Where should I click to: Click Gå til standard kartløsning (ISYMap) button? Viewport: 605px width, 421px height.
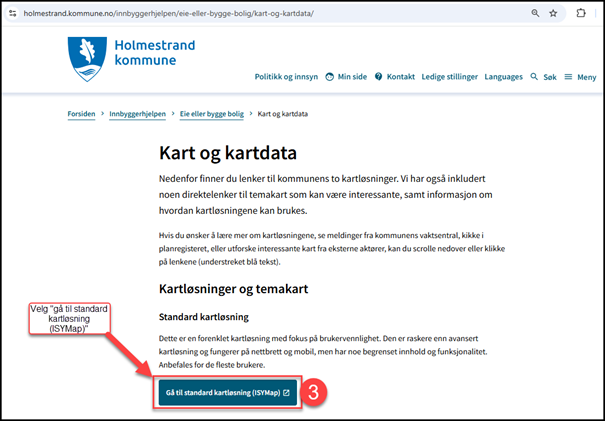click(x=228, y=393)
